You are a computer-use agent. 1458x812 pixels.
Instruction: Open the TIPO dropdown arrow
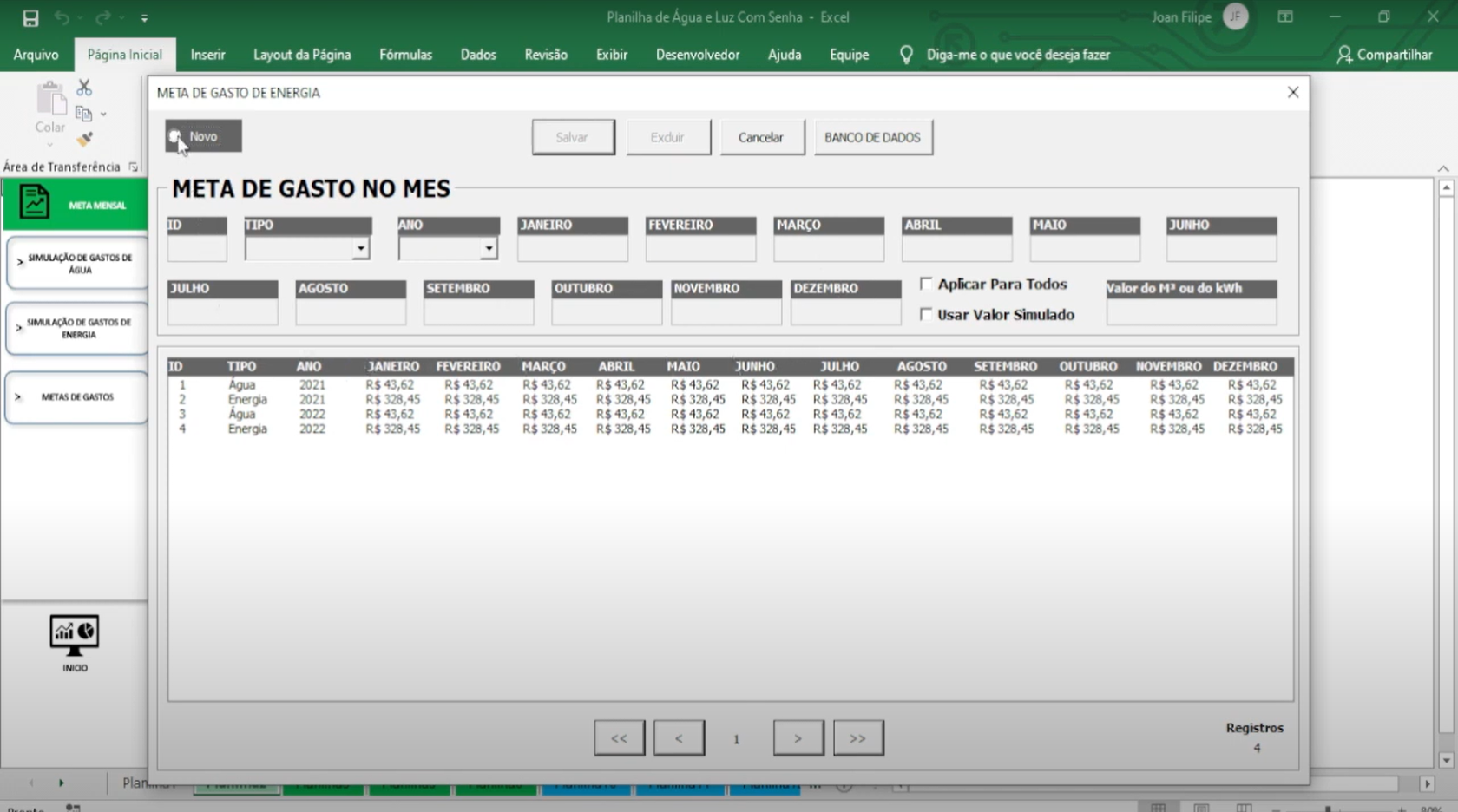360,249
